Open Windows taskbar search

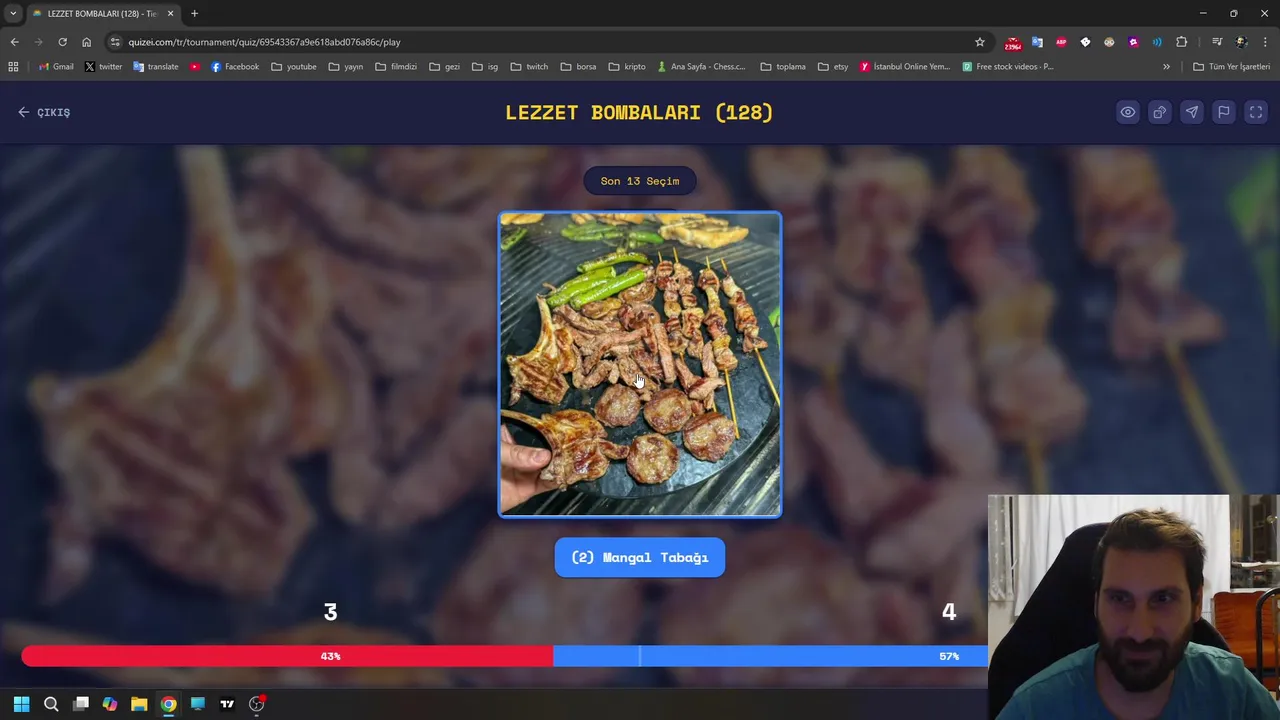point(51,704)
